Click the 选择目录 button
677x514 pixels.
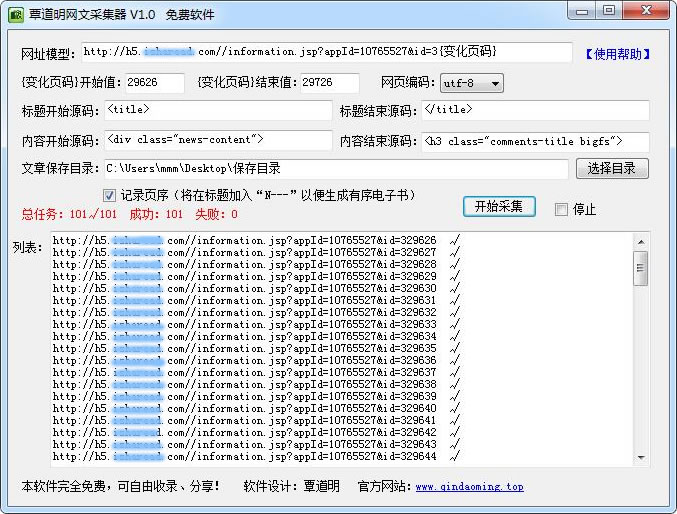pyautogui.click(x=612, y=169)
